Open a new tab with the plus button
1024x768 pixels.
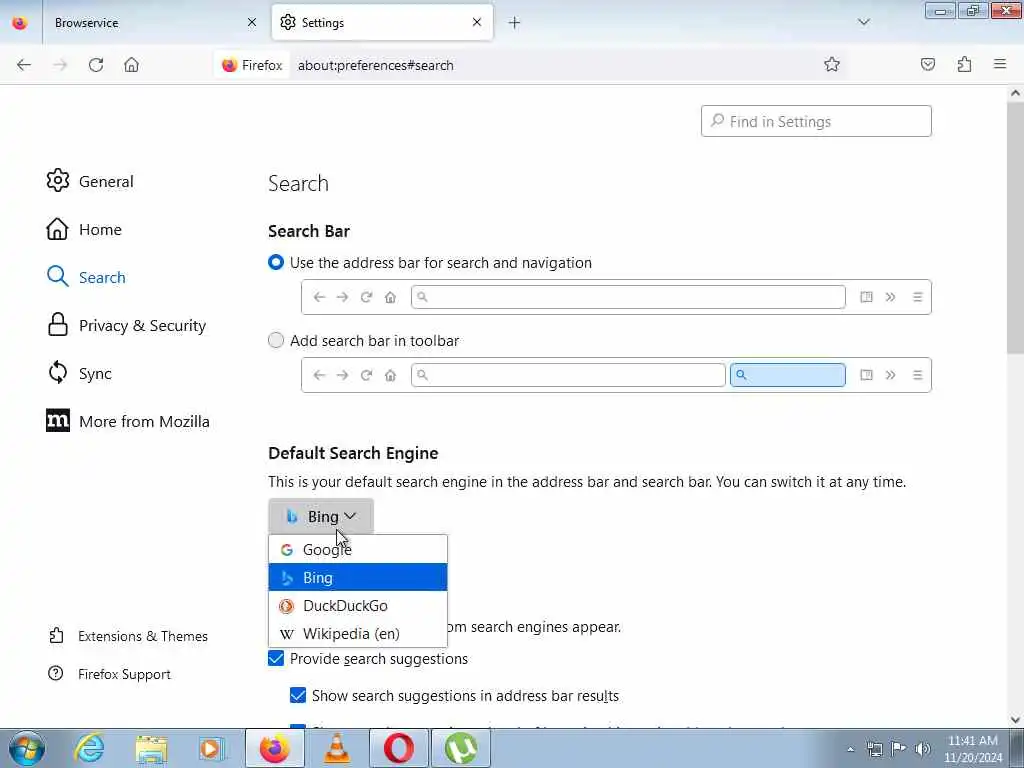tap(514, 23)
